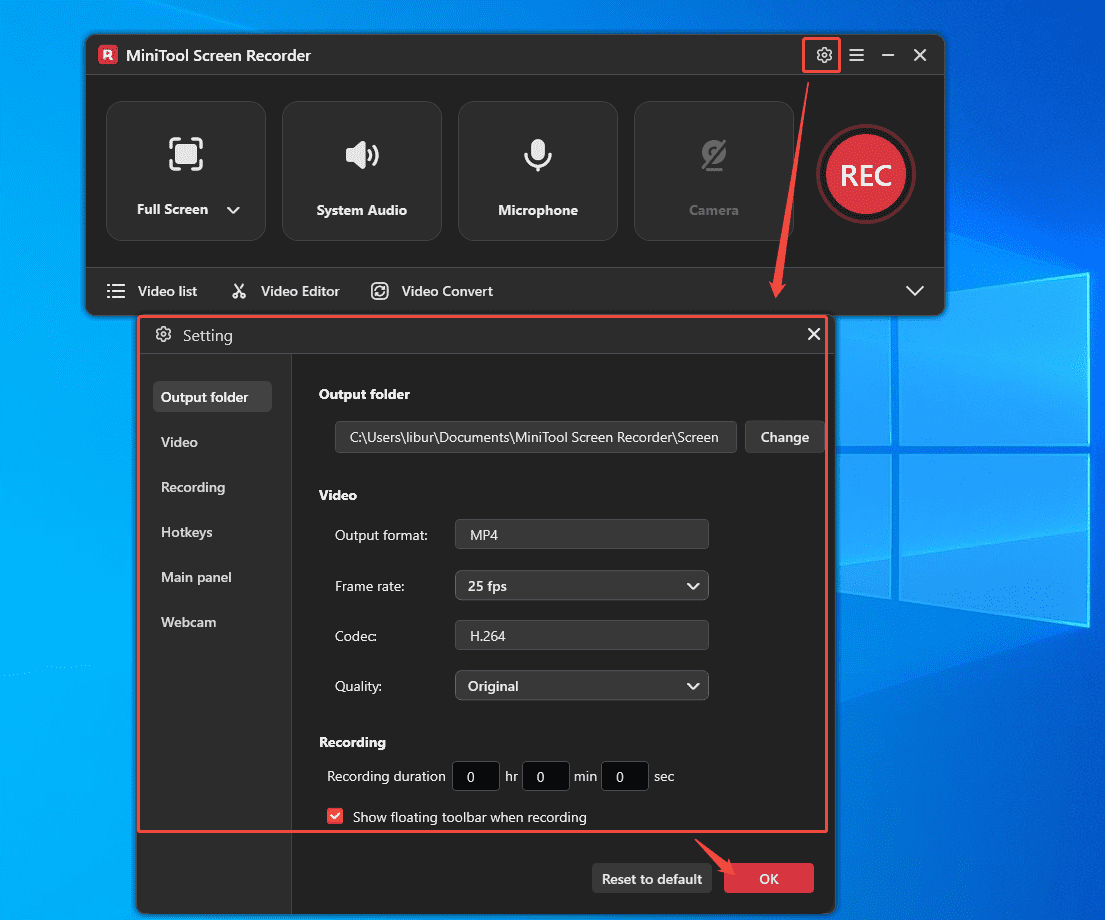Click the recording duration hours field

pos(475,776)
